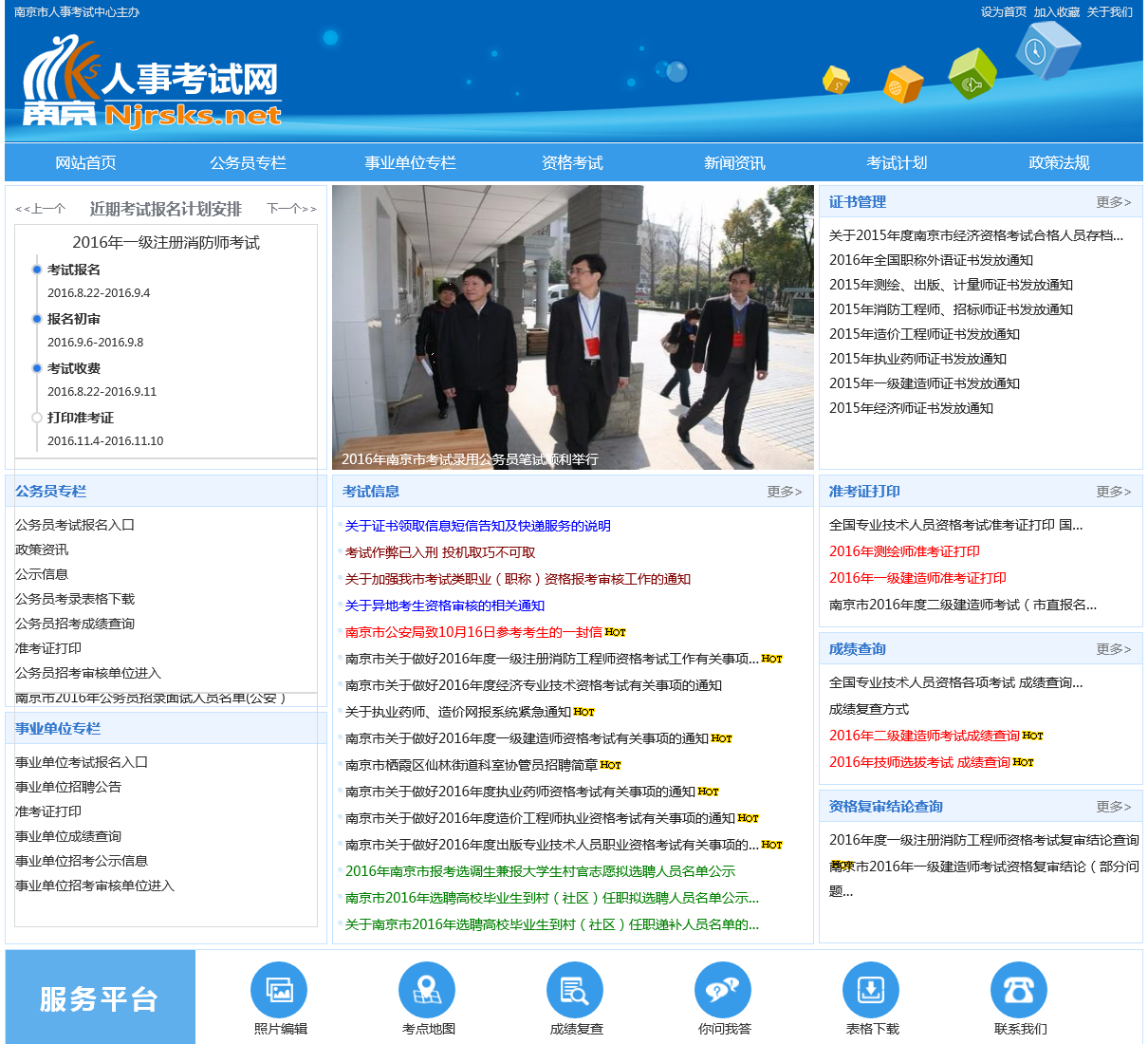Open 关于证书领取信息短信告知及快递服务的说明
Screen dimensions: 1148x1044
pyautogui.click(x=478, y=526)
